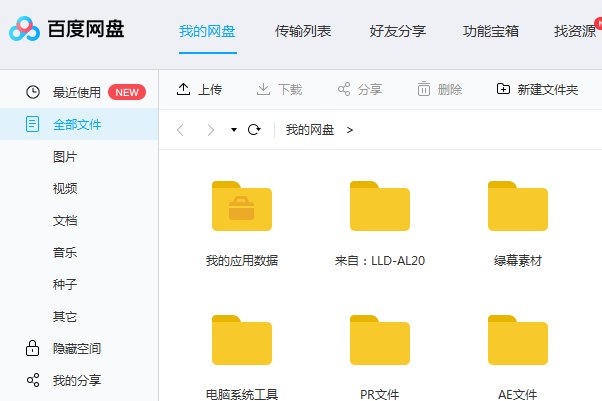This screenshot has width=602, height=401.
Task: Select 全部文件 in the sidebar
Action: coord(77,124)
